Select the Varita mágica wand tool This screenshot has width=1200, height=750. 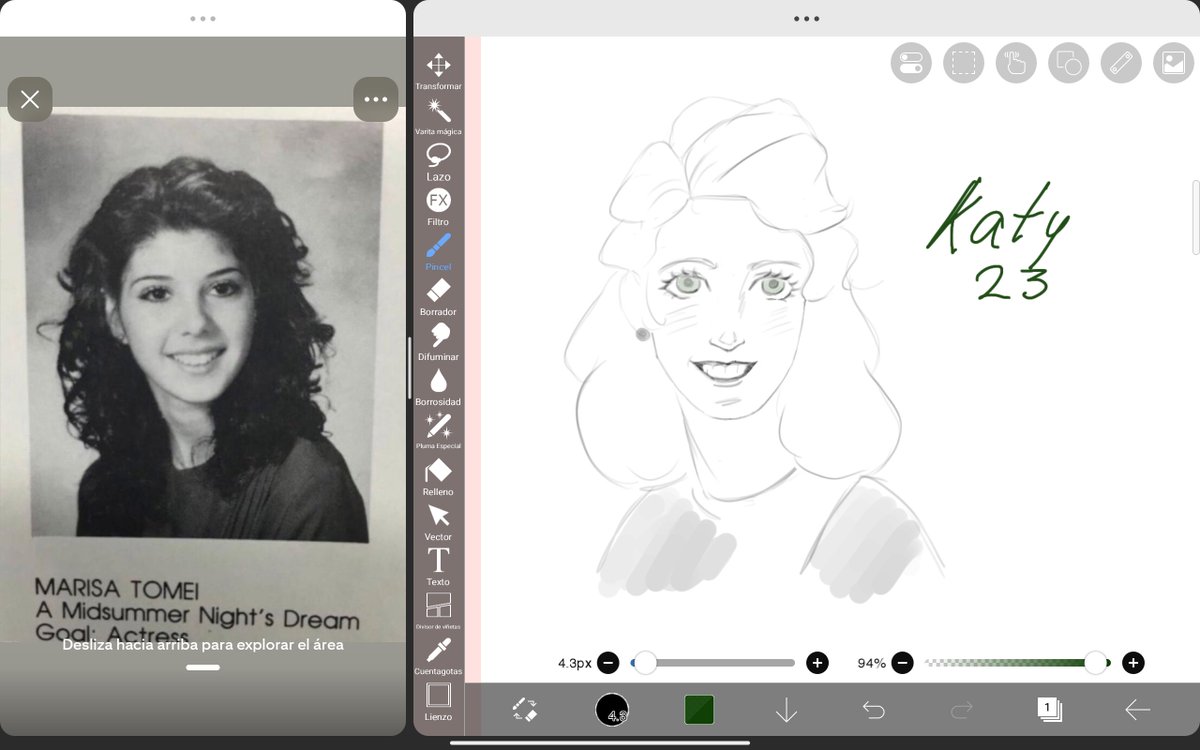(438, 117)
